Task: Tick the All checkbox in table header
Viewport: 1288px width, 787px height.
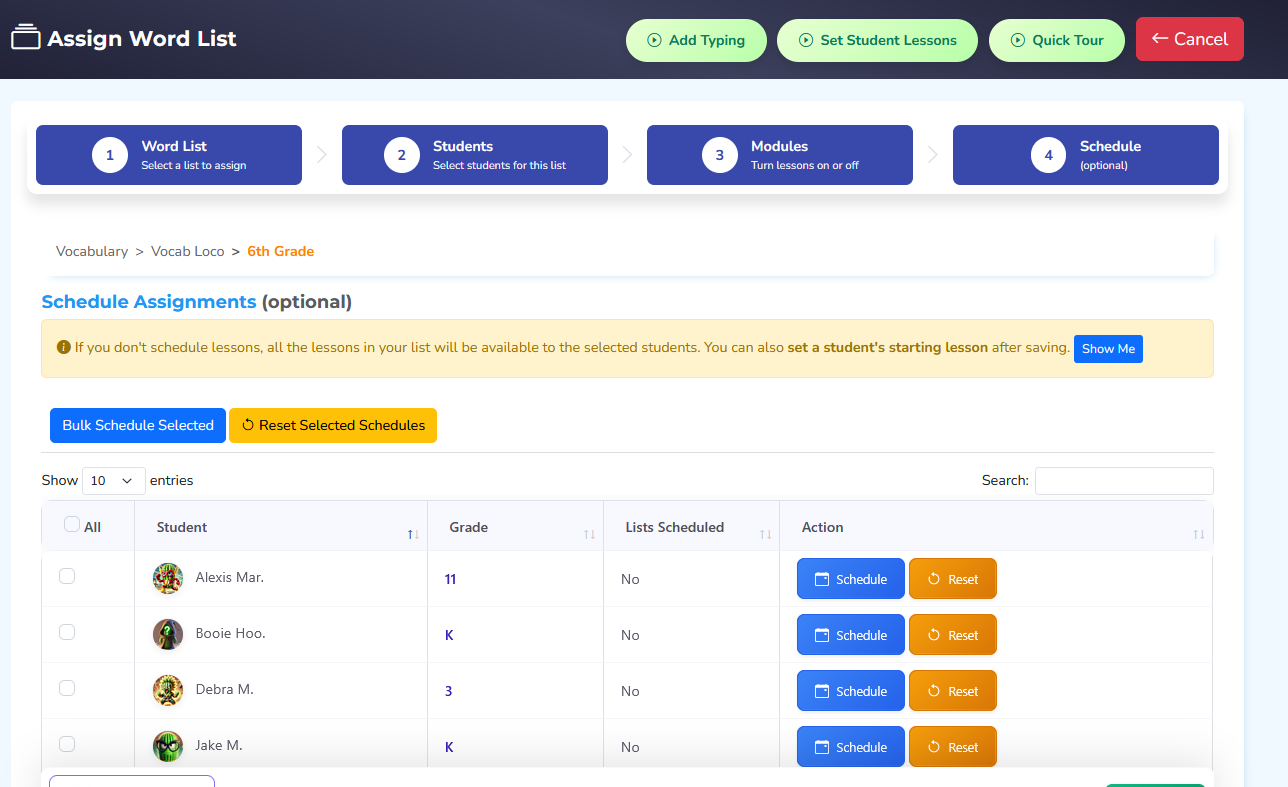Action: [72, 524]
